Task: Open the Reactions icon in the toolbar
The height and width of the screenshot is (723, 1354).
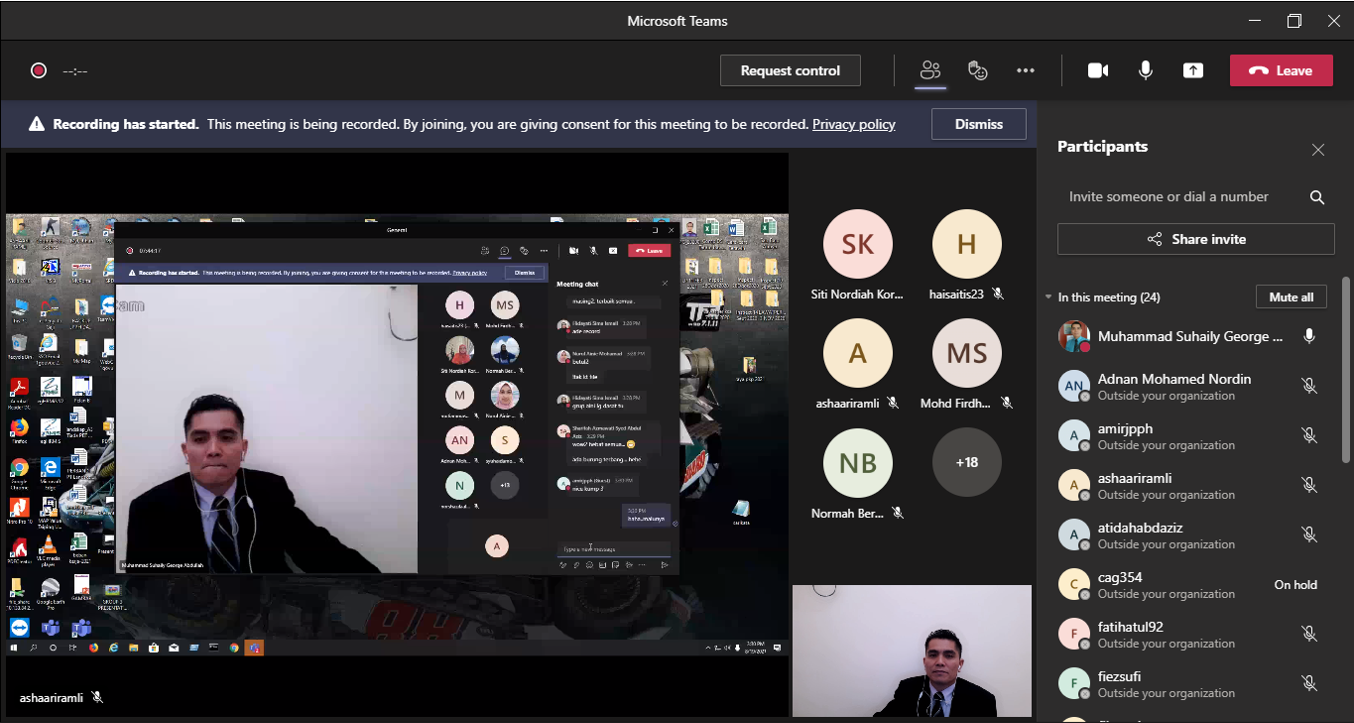Action: pos(977,70)
